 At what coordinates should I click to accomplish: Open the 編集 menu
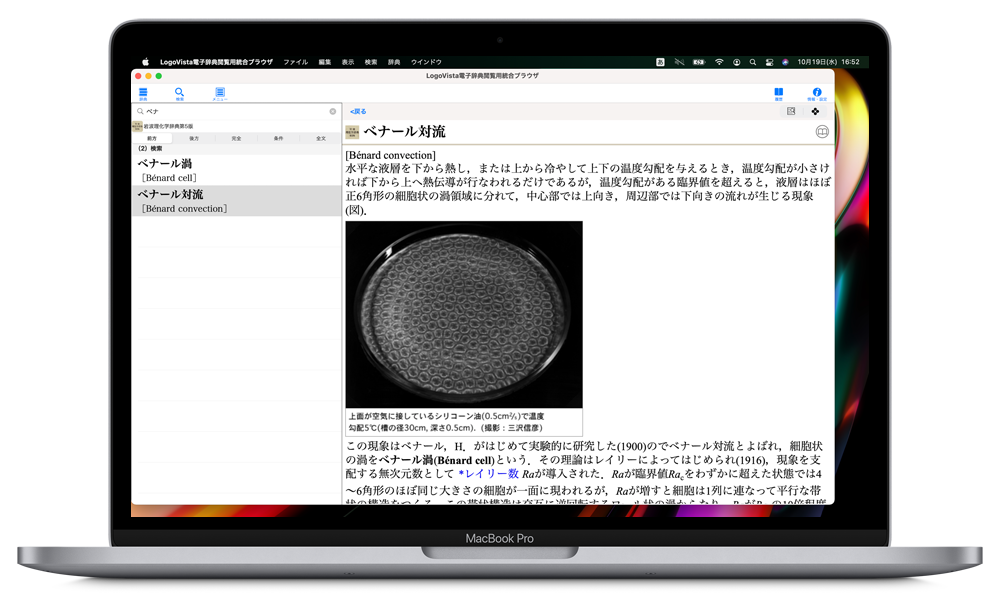325,62
